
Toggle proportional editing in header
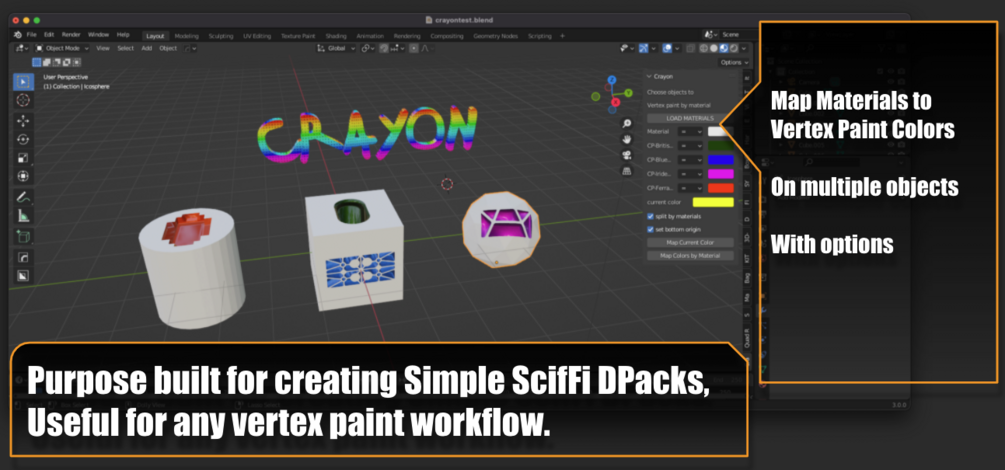pos(414,48)
